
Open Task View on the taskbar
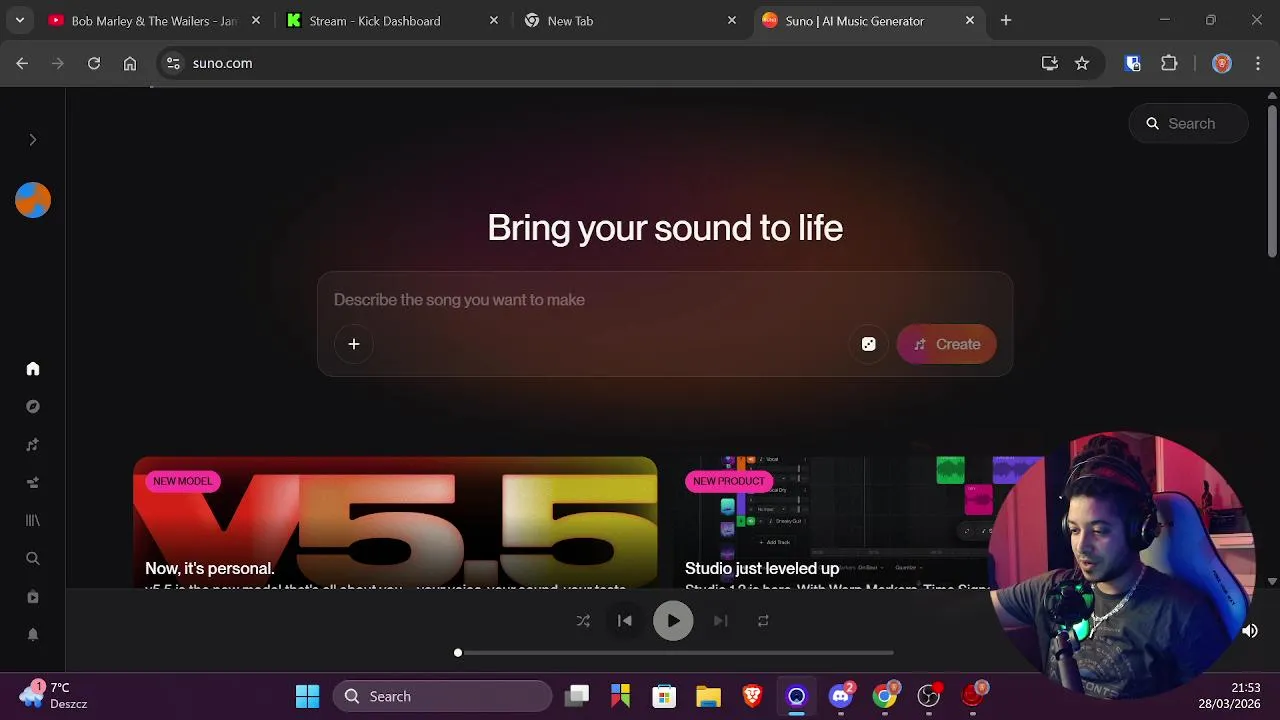point(577,696)
